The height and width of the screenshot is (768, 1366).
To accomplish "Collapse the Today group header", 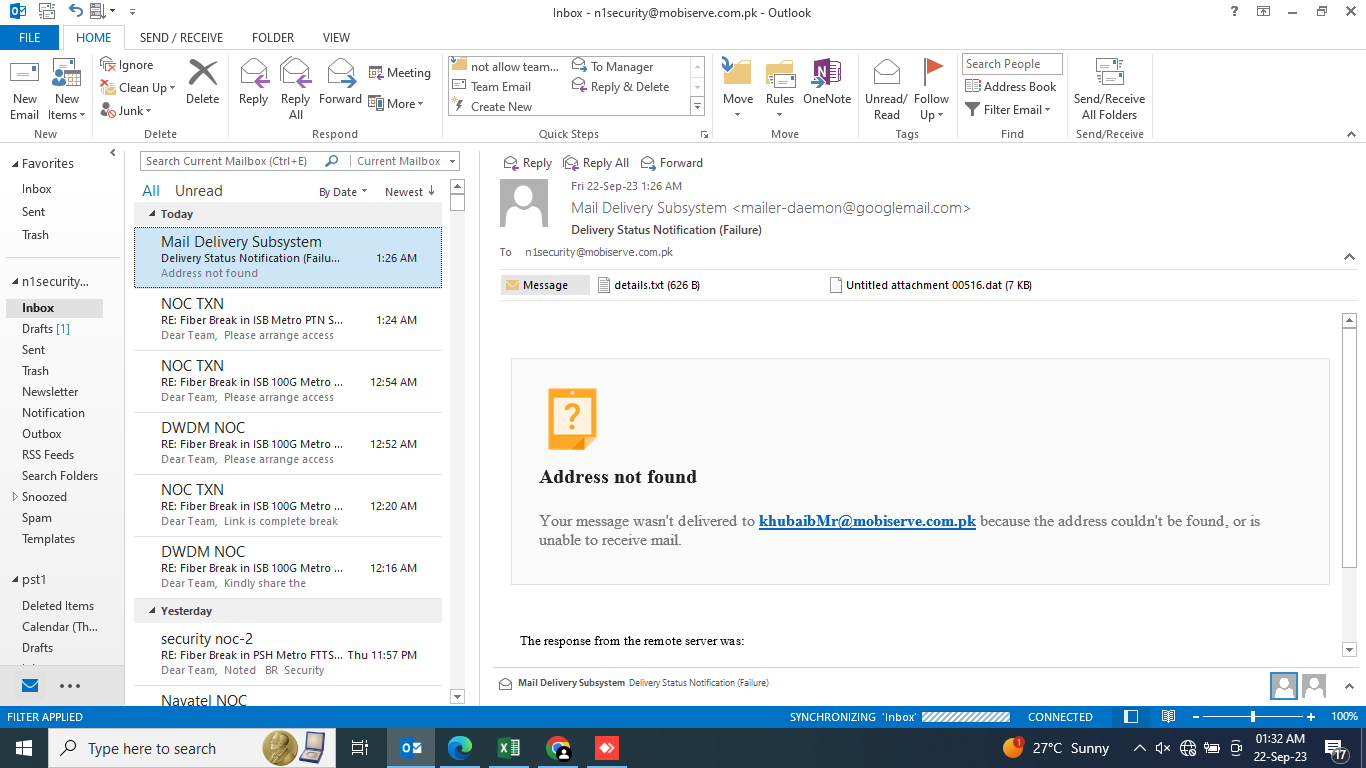I will coord(152,214).
